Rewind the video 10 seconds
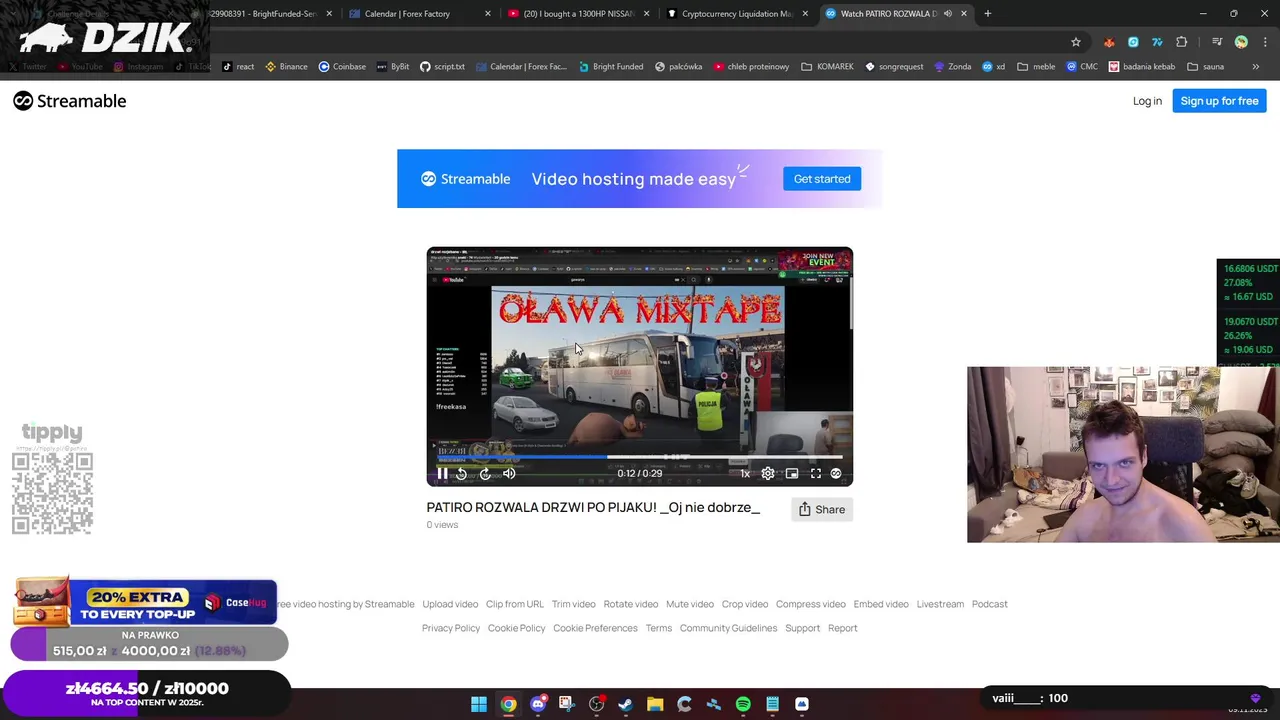 click(461, 474)
